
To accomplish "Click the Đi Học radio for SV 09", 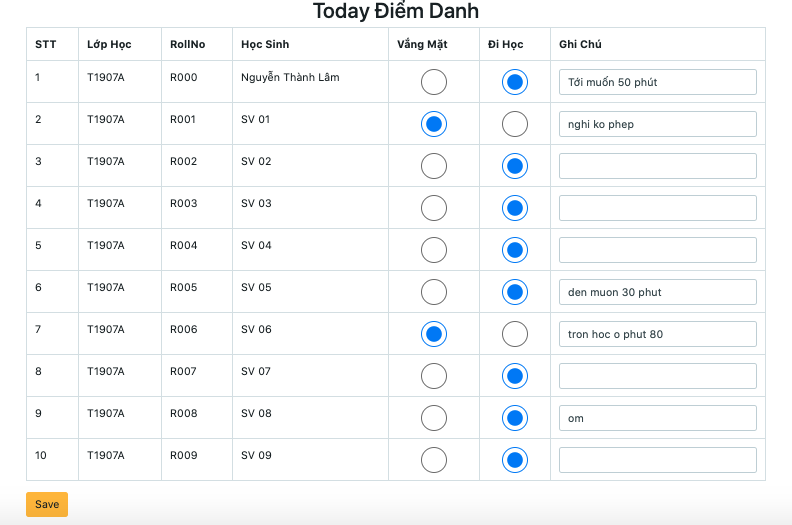I will [x=515, y=460].
